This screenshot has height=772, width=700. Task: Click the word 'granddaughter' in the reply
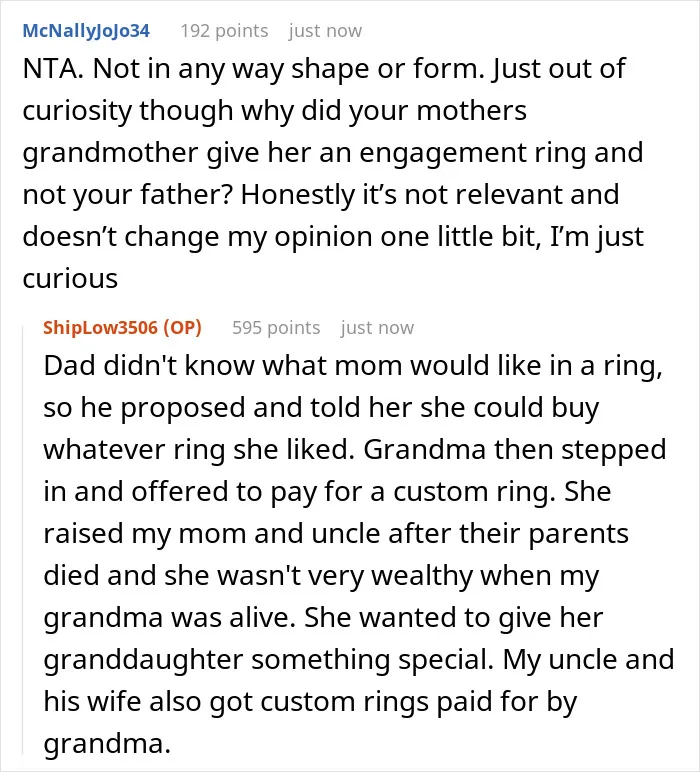point(143,660)
